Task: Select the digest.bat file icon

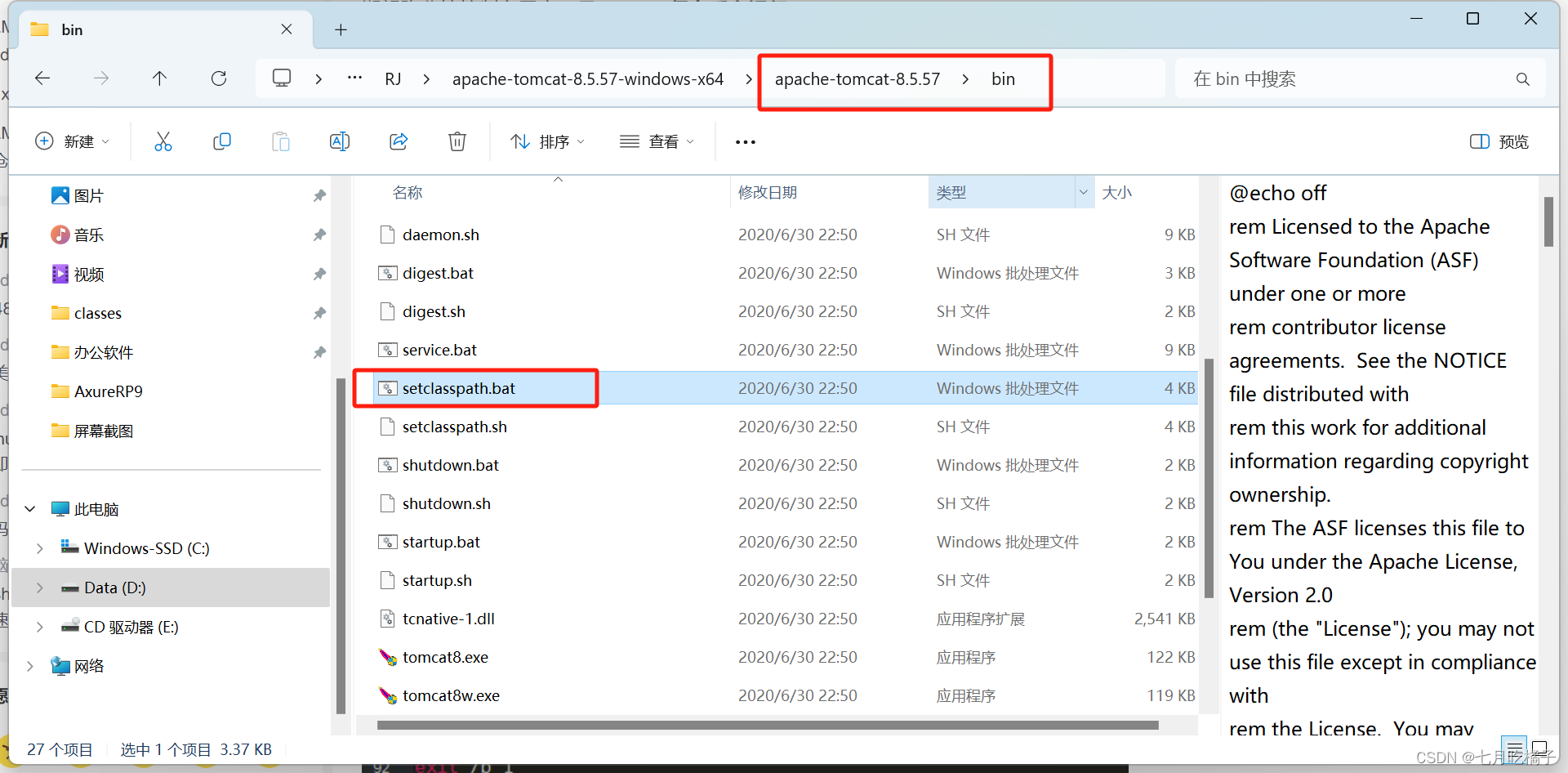Action: (388, 273)
